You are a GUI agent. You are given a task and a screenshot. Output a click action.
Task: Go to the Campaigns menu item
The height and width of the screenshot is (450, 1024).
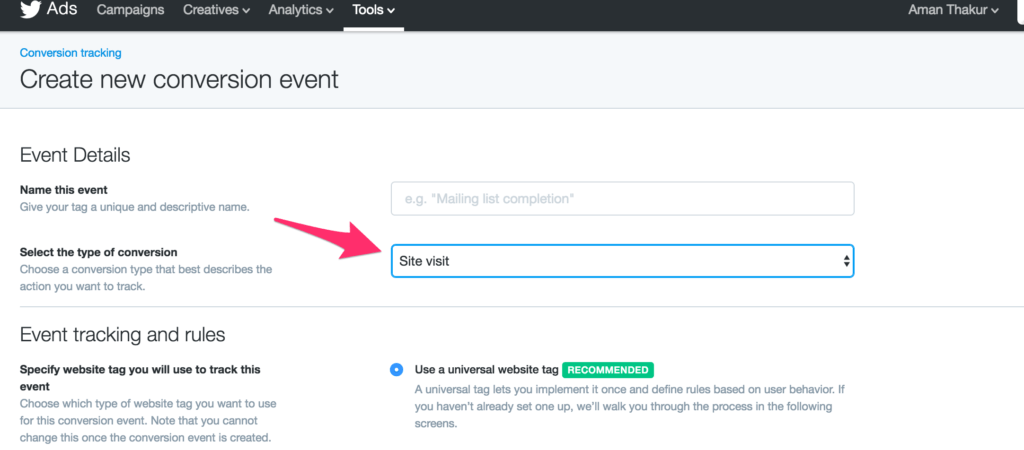[x=131, y=10]
